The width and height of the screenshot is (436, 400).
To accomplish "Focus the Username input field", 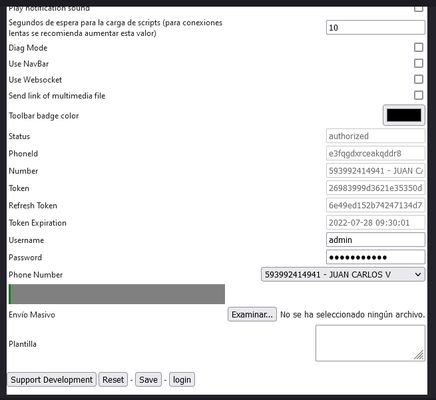I will point(375,240).
